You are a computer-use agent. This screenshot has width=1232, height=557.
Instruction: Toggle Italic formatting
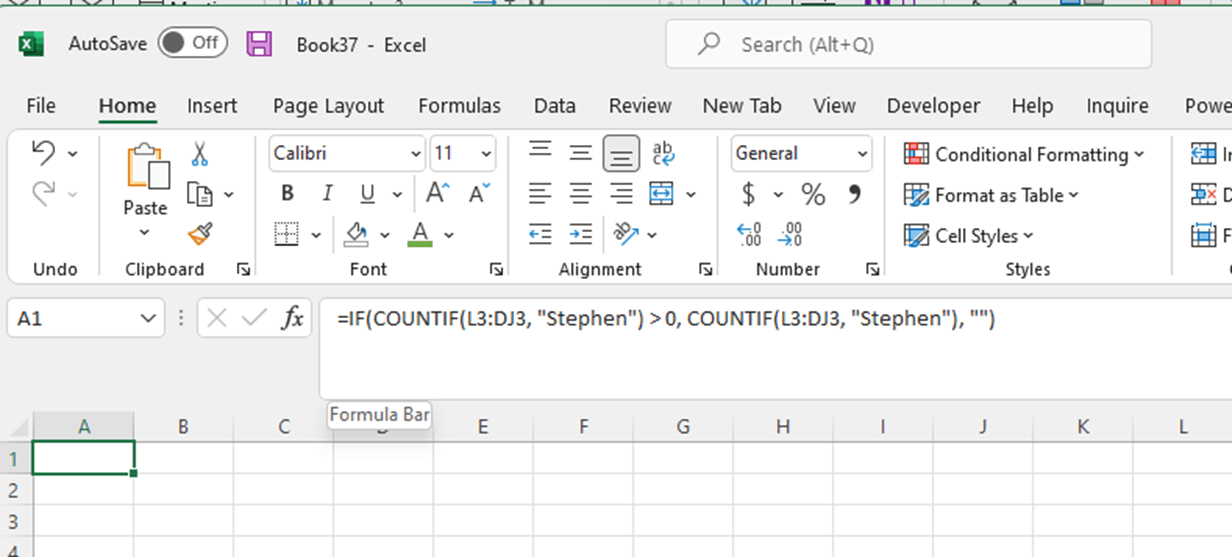coord(327,194)
